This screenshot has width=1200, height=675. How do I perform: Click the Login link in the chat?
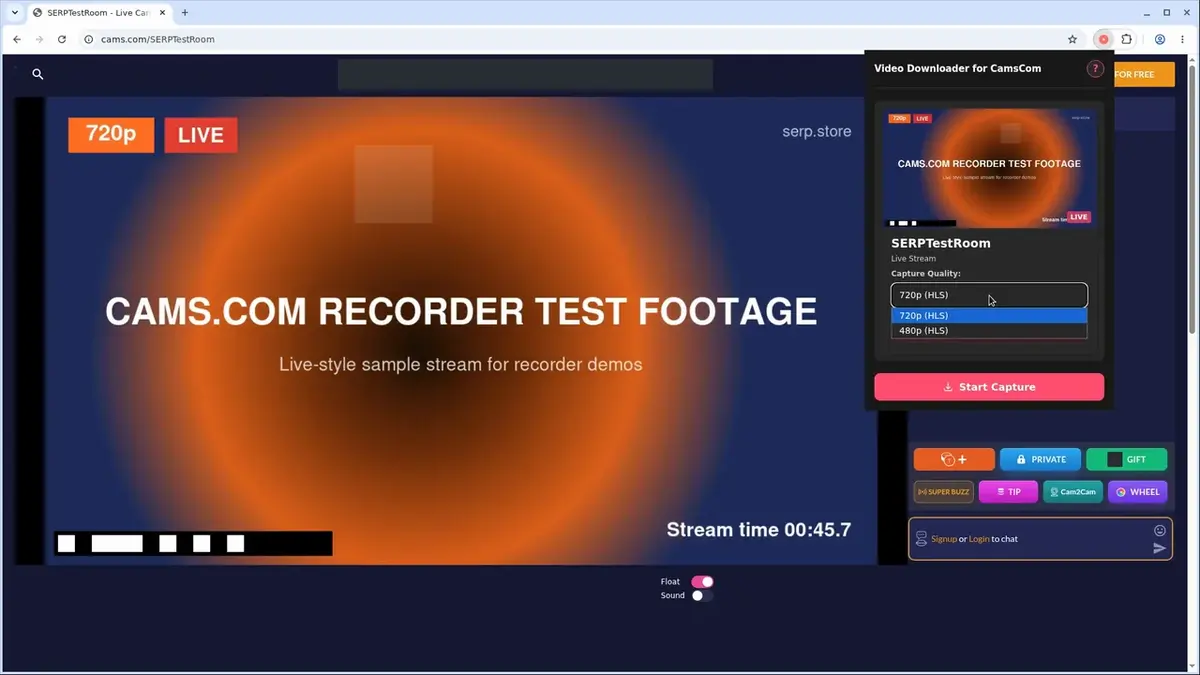pyautogui.click(x=979, y=539)
